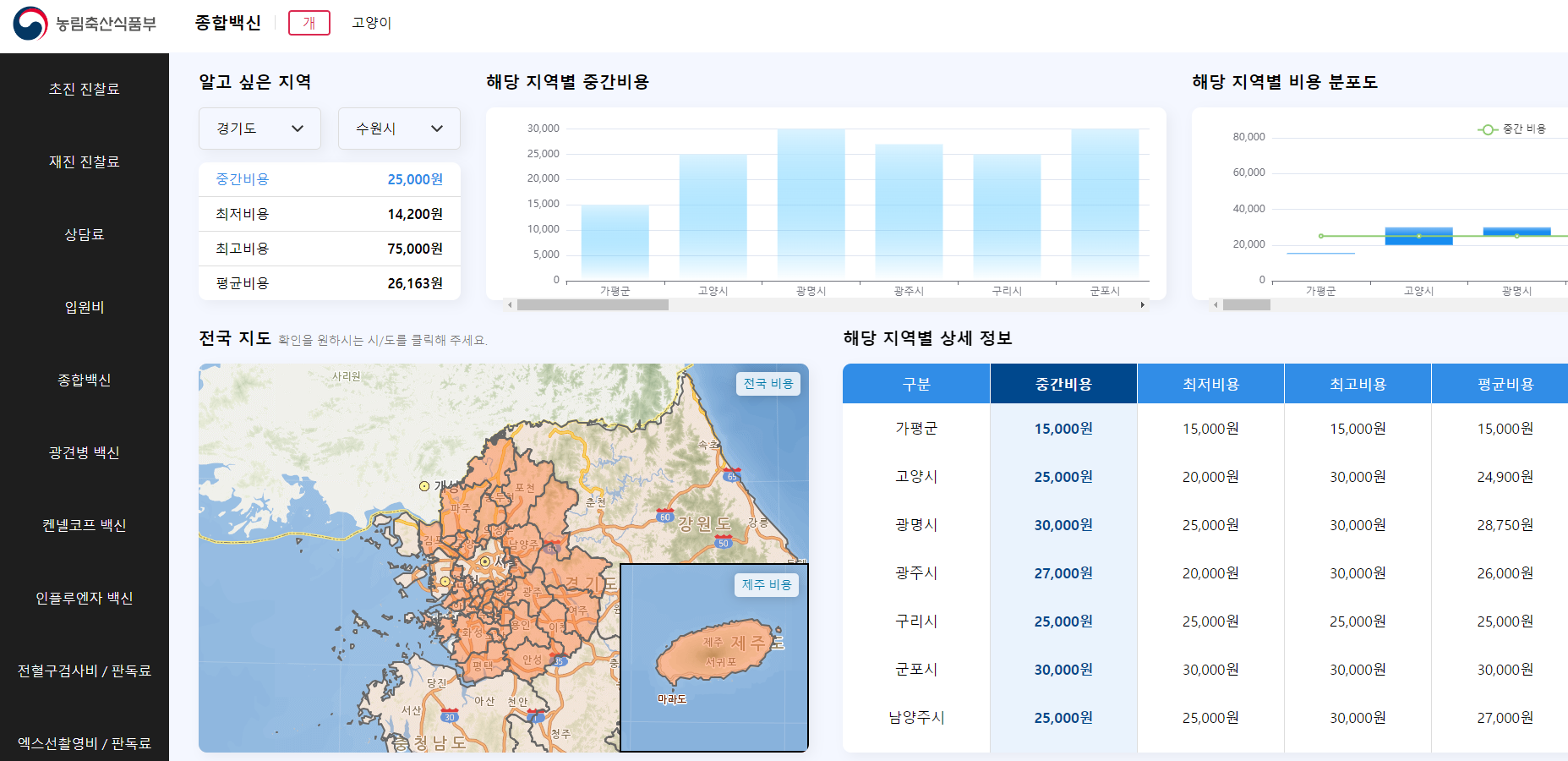1568x761 pixels.
Task: Click the 제주 비용 inset badge
Action: 768,585
